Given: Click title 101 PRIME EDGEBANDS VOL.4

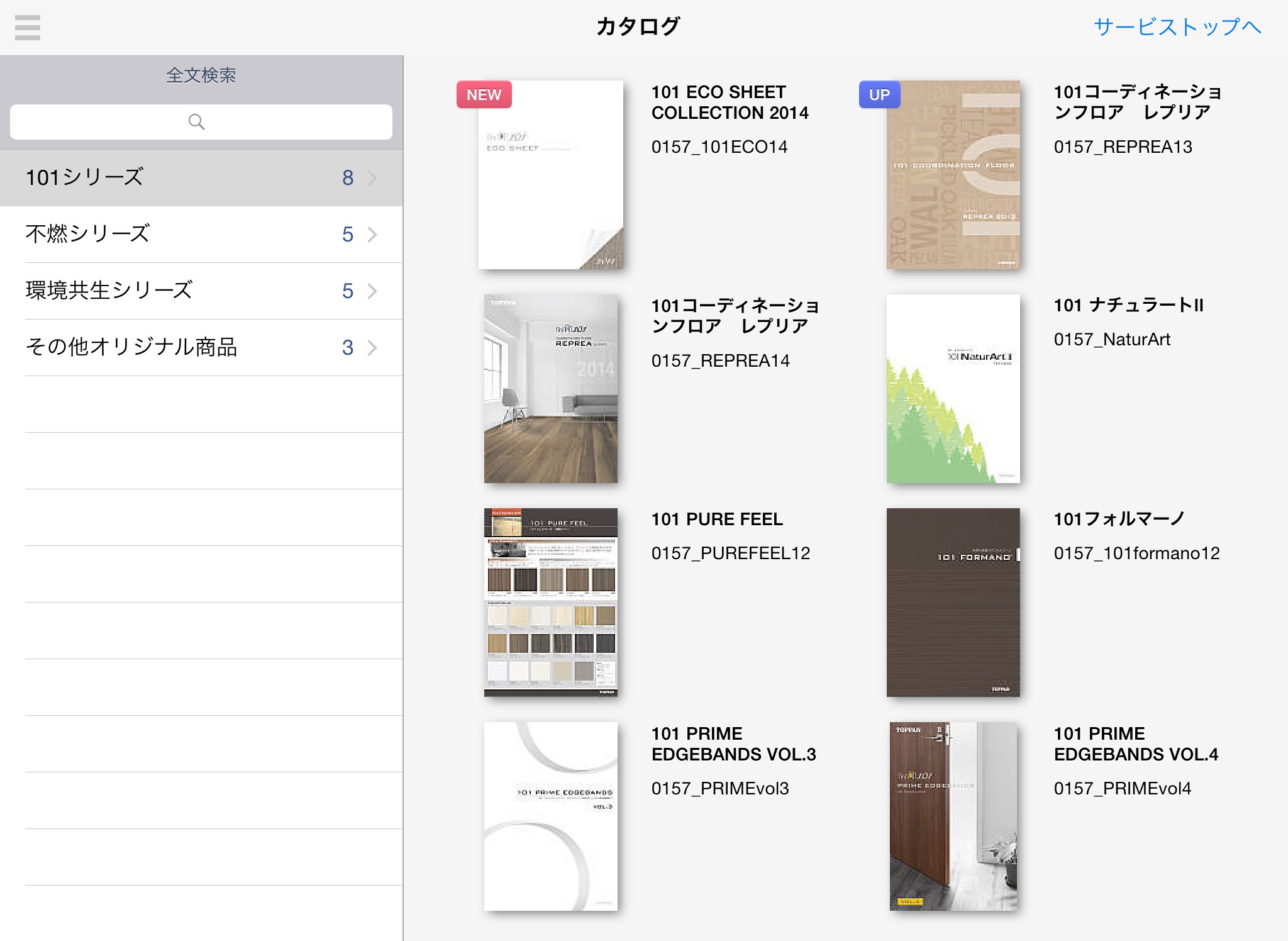Looking at the screenshot, I should point(1136,744).
